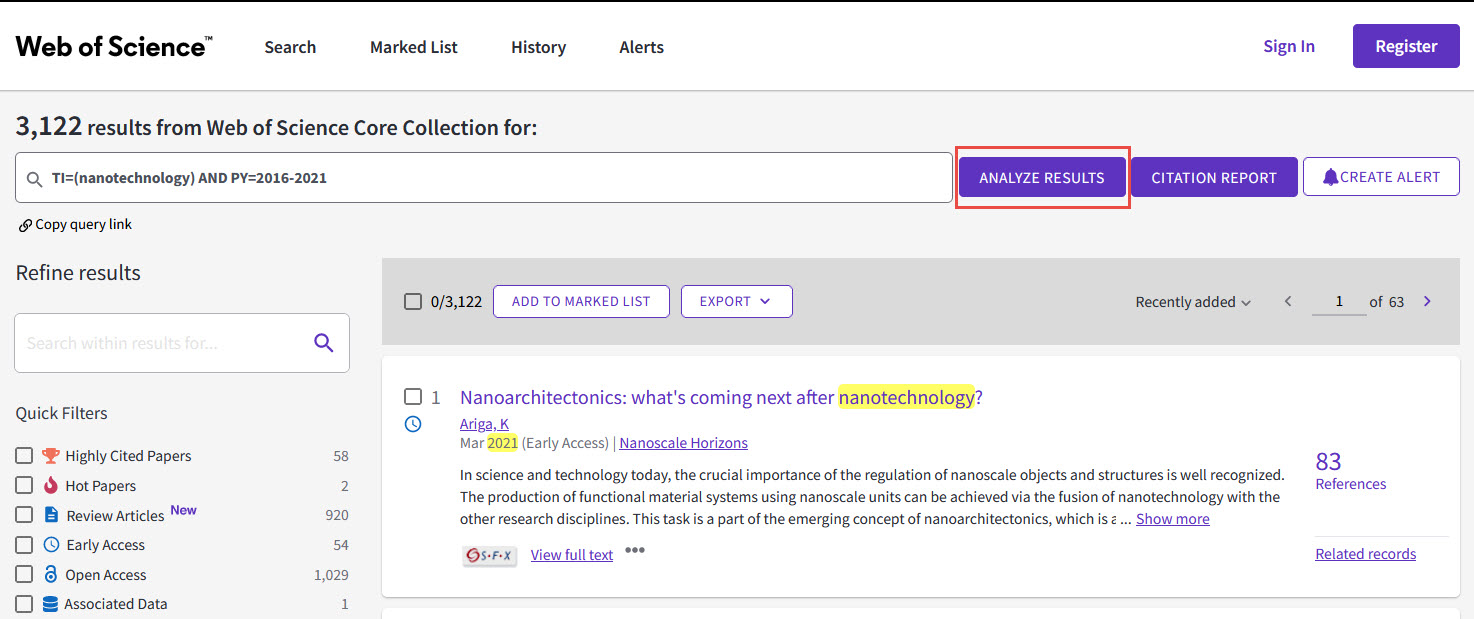
Task: Click the Associated Data database icon
Action: point(51,604)
